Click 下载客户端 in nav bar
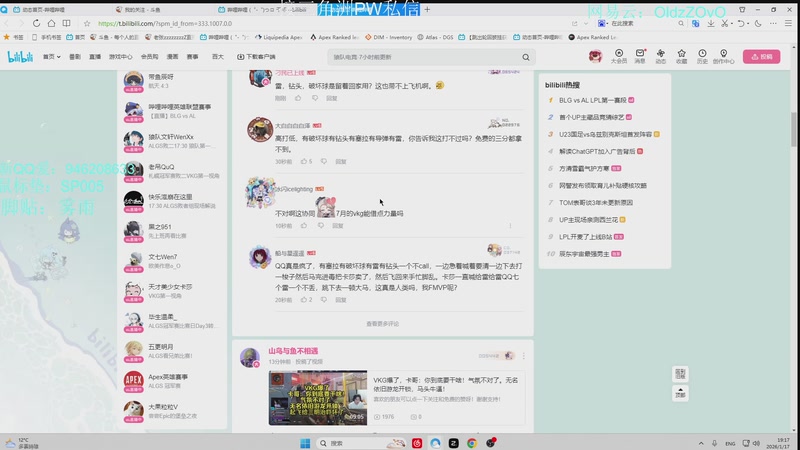The width and height of the screenshot is (800, 450). tap(256, 57)
